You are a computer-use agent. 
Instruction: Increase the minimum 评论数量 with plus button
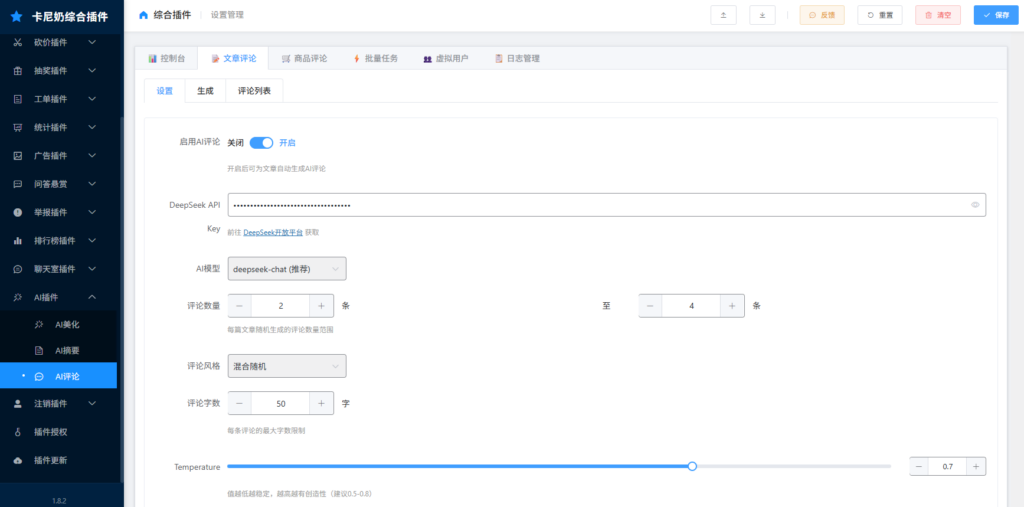coord(320,306)
